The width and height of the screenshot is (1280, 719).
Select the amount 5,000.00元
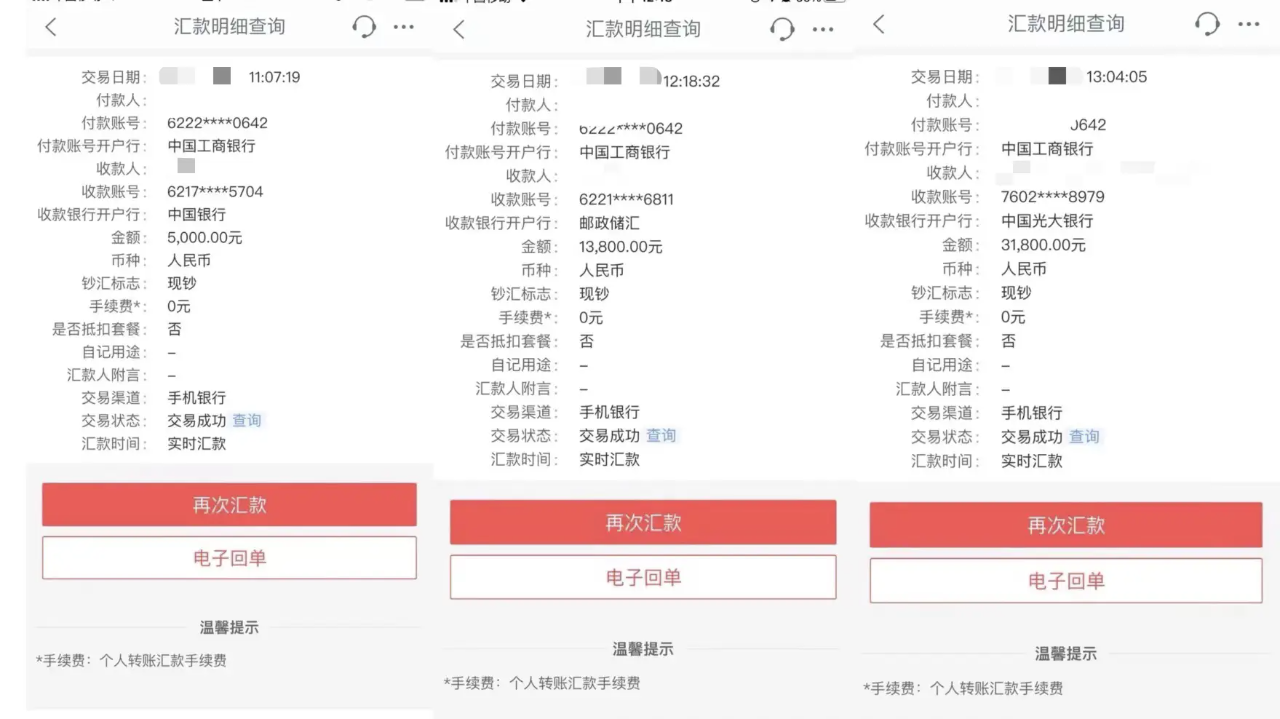coord(205,238)
